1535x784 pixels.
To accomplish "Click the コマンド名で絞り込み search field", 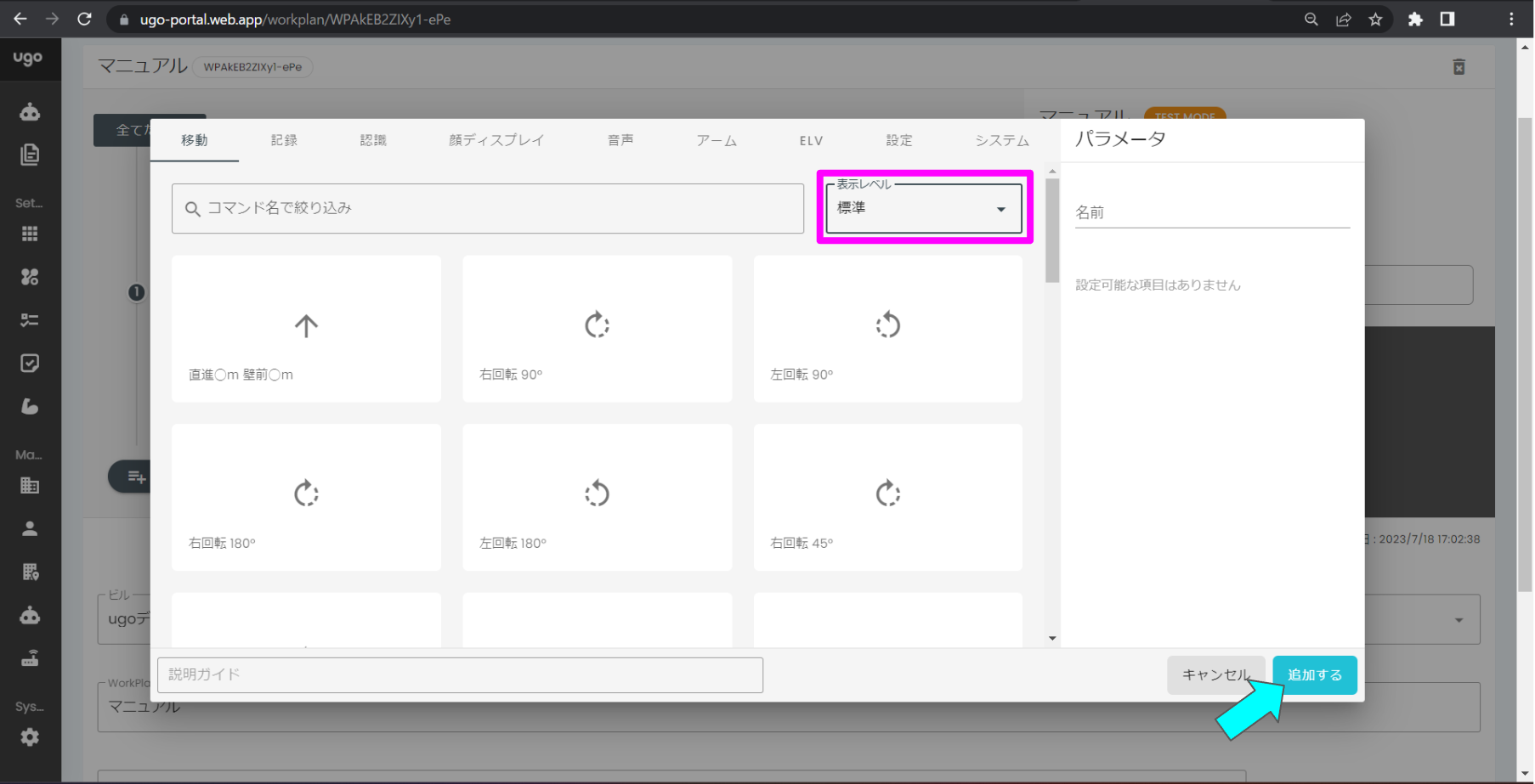I will coord(488,208).
